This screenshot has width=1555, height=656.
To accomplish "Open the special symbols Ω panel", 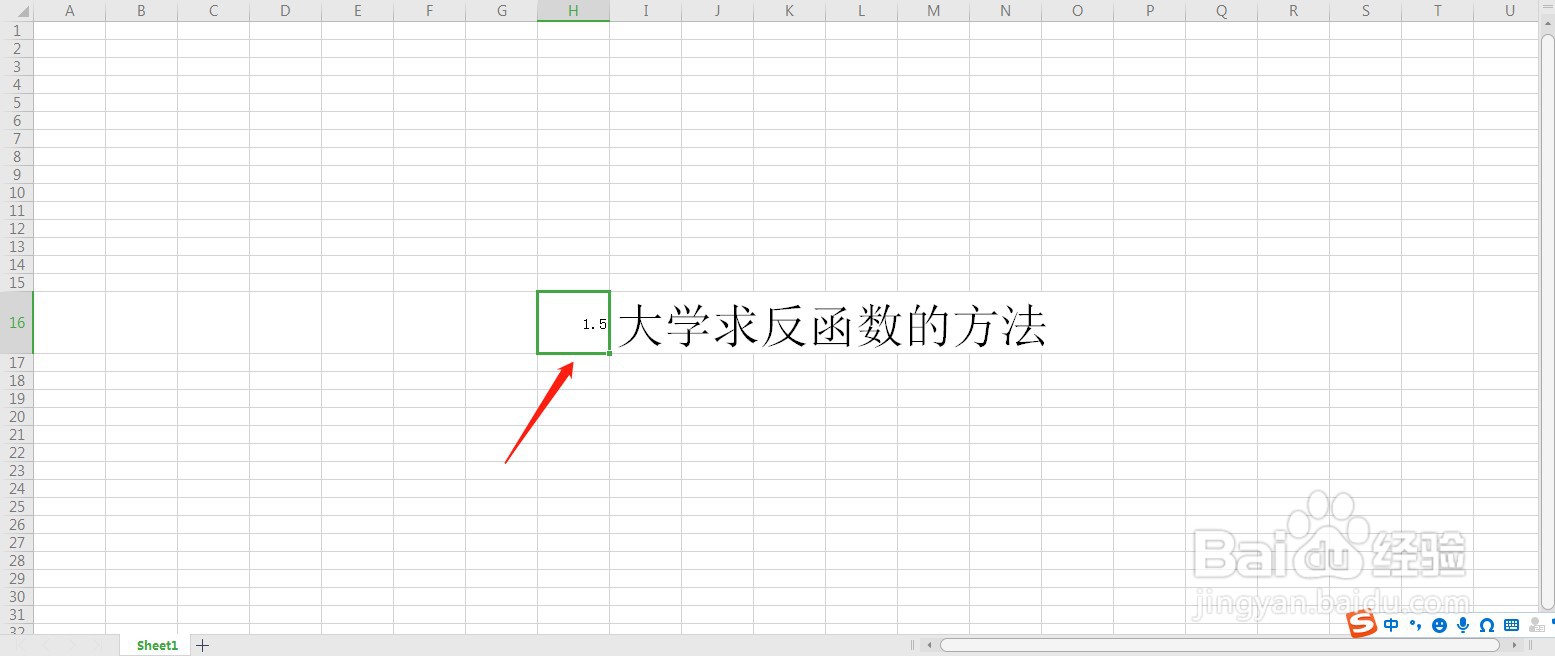I will [1486, 624].
